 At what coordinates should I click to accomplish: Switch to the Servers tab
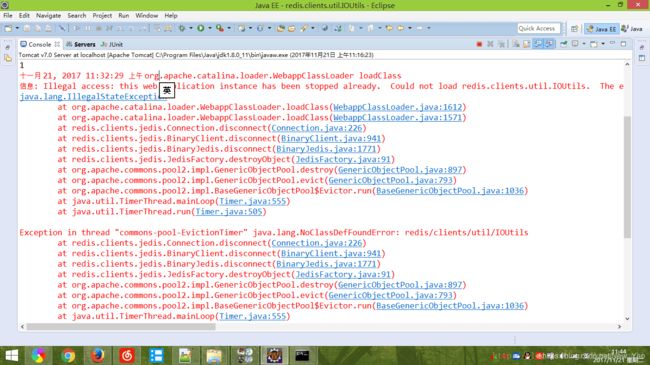click(80, 44)
